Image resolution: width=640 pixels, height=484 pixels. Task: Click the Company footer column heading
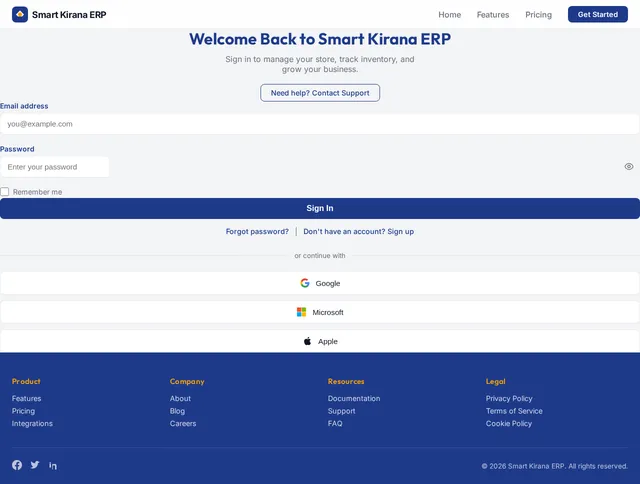coord(187,381)
